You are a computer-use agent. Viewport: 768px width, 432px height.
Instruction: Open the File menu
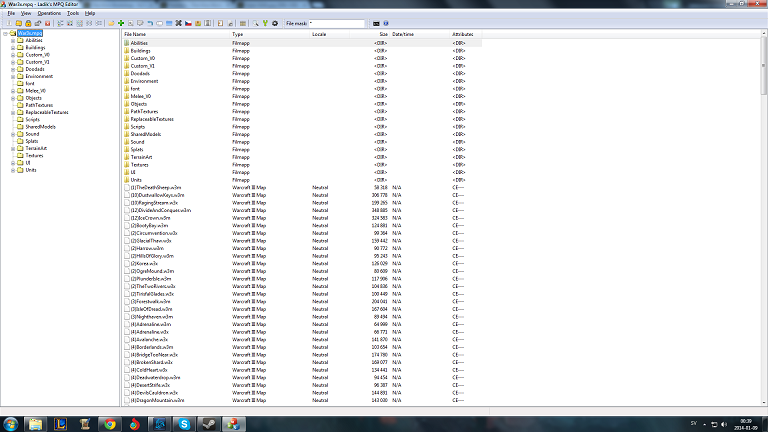pos(11,13)
